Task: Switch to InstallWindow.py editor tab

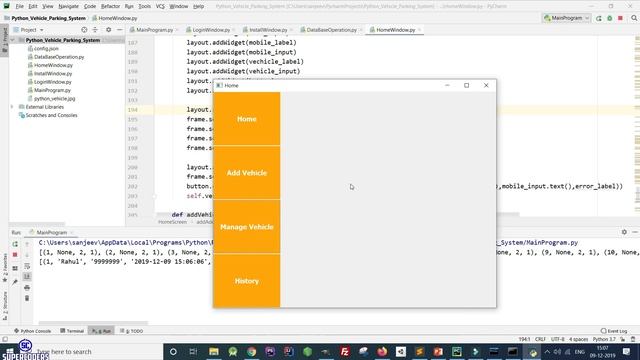Action: [267, 30]
